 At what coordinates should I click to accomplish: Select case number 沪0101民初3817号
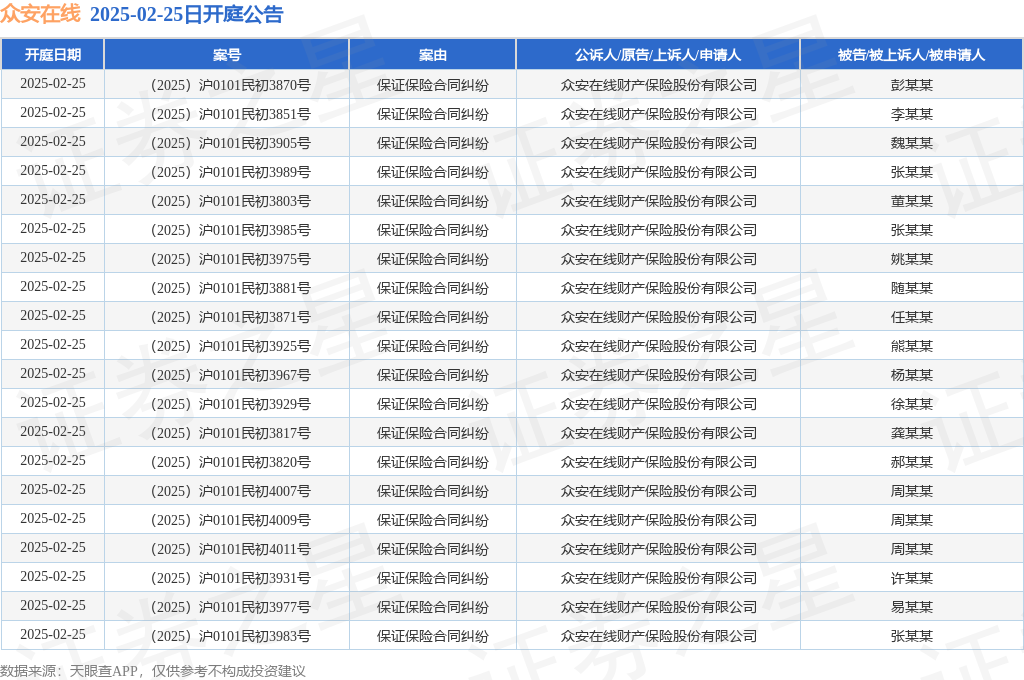pyautogui.click(x=231, y=433)
